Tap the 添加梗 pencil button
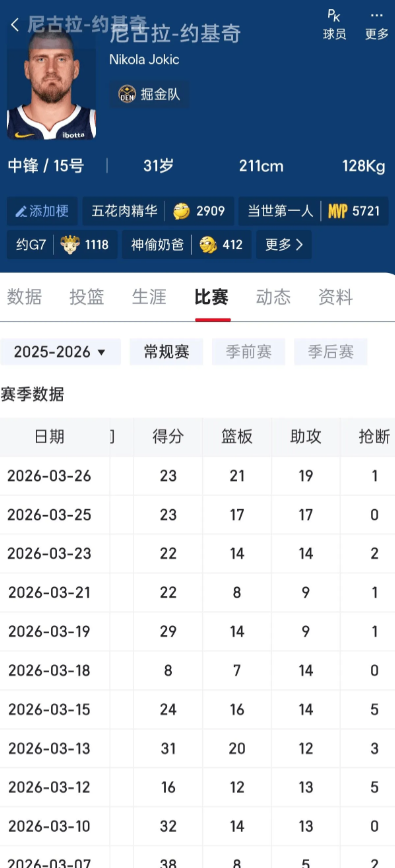395x868 pixels. pos(42,211)
